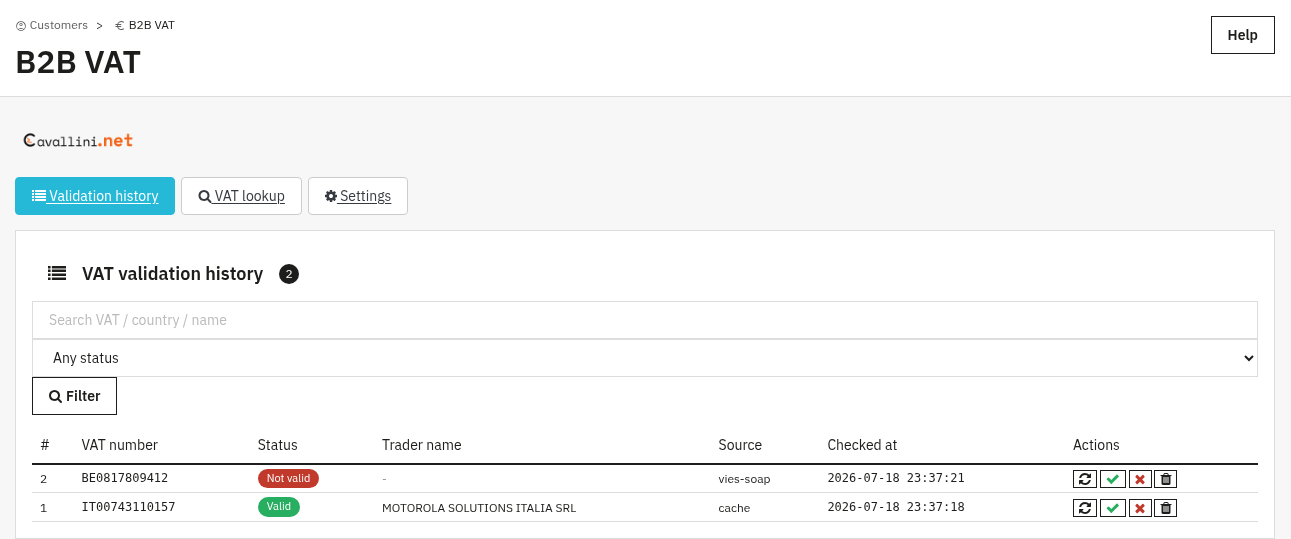Mark IT00743110157 as valid with green check
This screenshot has height=539, width=1291.
1112,508
